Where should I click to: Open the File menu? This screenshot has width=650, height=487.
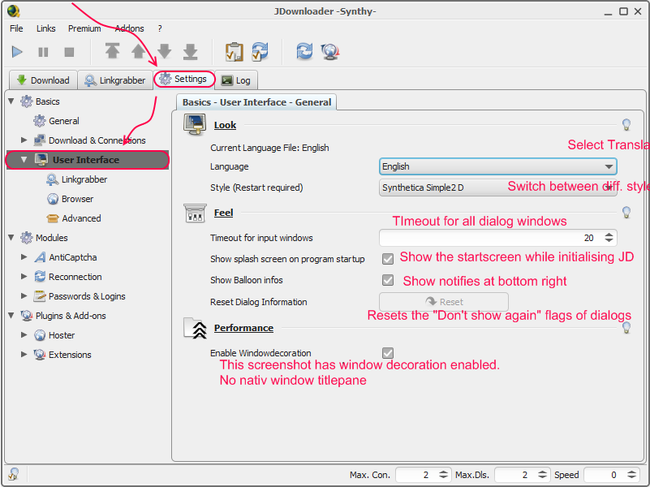[x=16, y=28]
